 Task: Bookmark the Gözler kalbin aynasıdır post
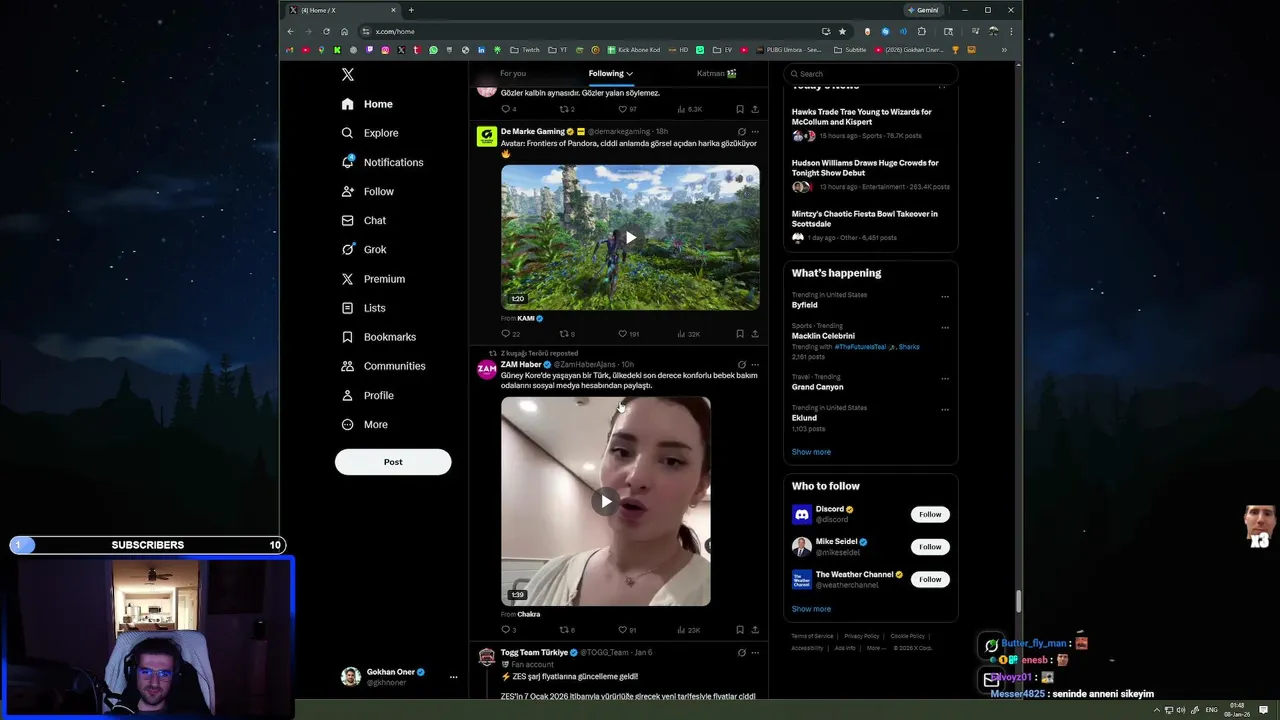point(740,109)
